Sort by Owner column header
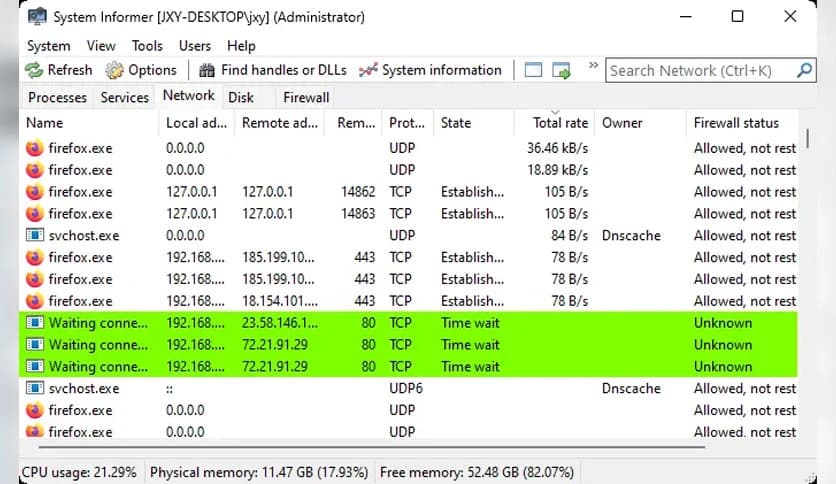The image size is (836, 484). (x=640, y=123)
